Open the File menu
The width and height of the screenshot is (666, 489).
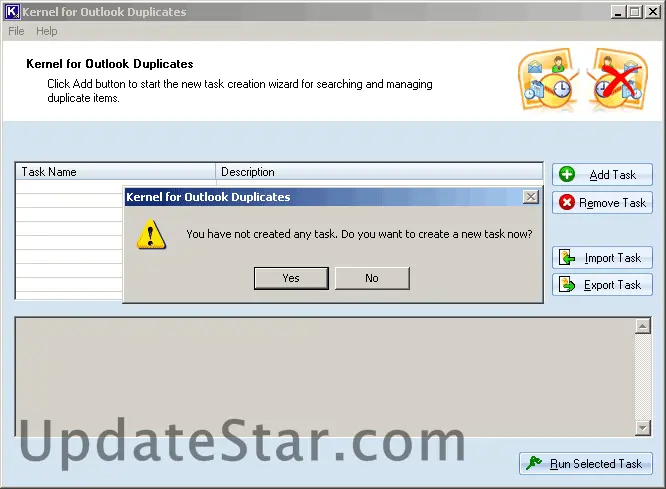click(x=16, y=31)
